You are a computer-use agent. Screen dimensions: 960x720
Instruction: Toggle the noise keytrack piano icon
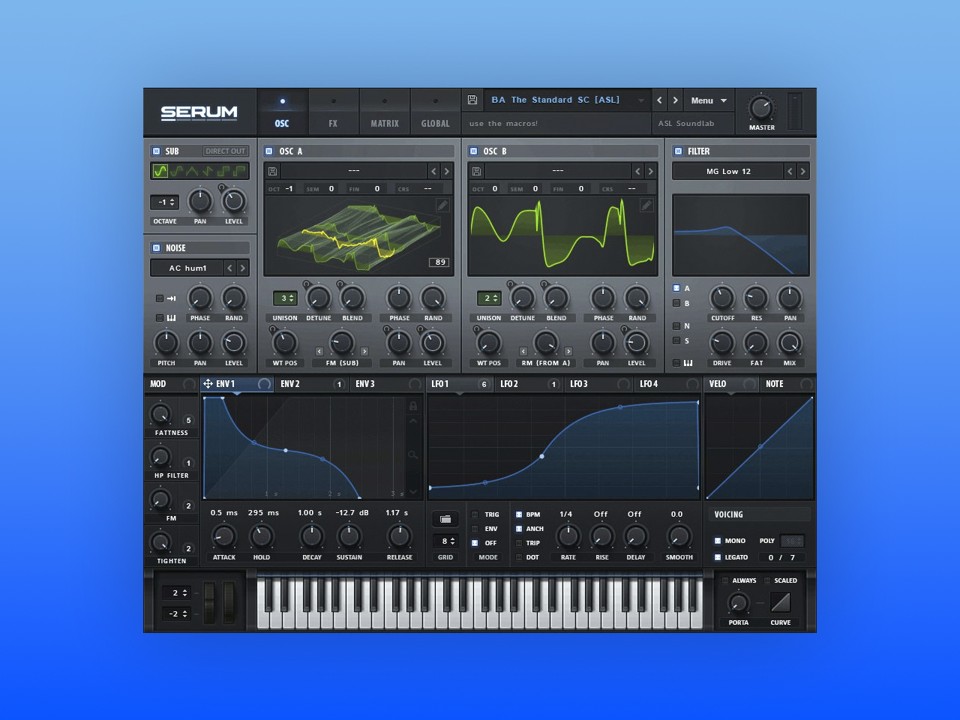[x=171, y=318]
